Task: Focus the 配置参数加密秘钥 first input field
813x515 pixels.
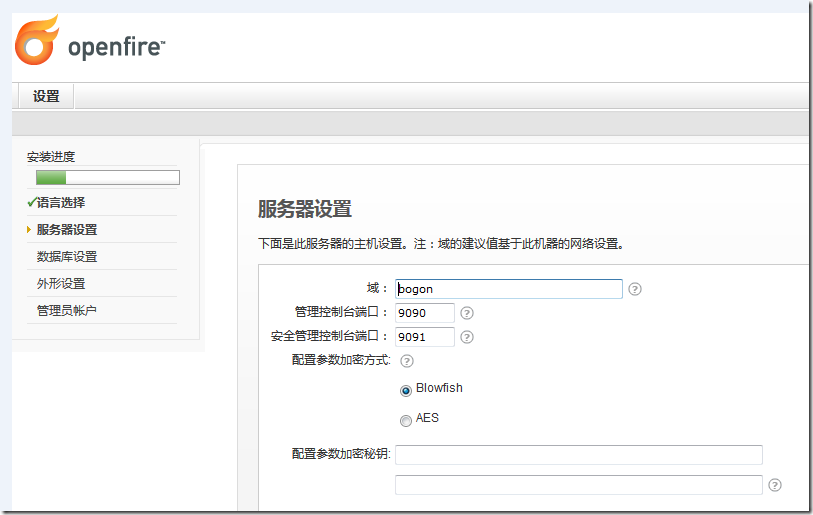Action: pyautogui.click(x=579, y=455)
